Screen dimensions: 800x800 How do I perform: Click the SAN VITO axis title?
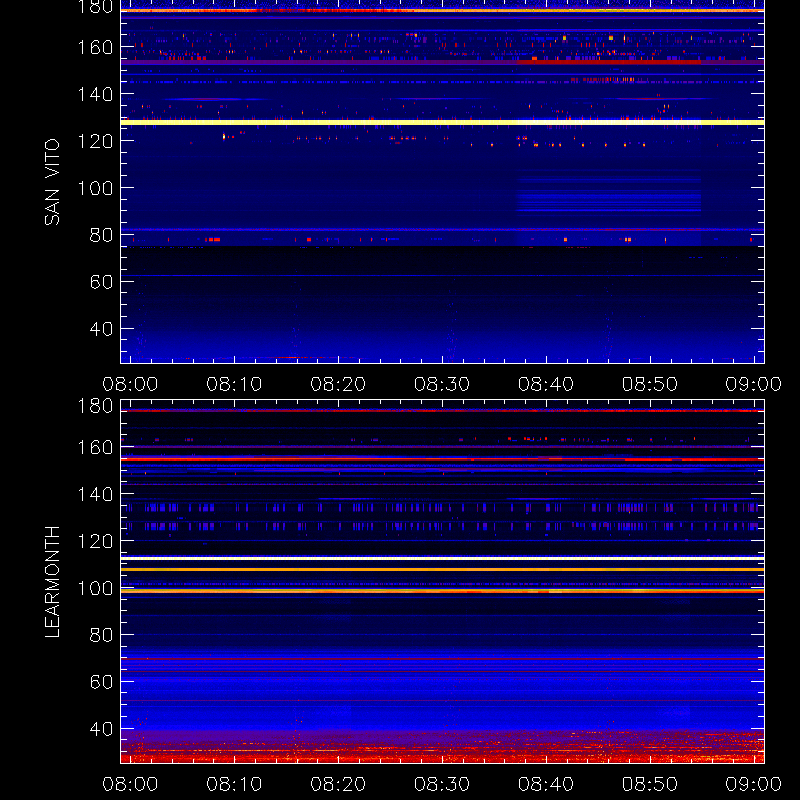click(52, 182)
